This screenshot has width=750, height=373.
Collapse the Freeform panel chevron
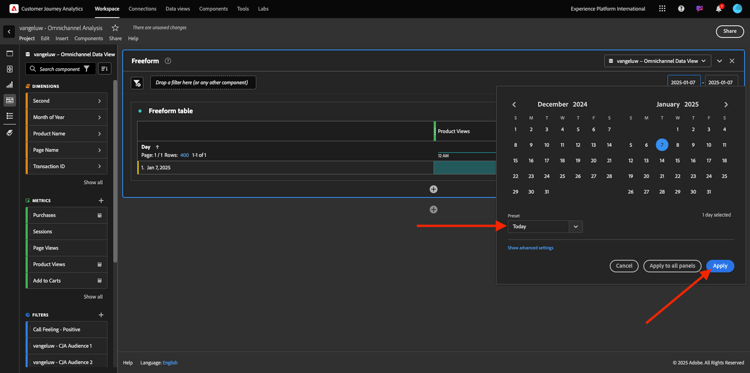point(719,61)
